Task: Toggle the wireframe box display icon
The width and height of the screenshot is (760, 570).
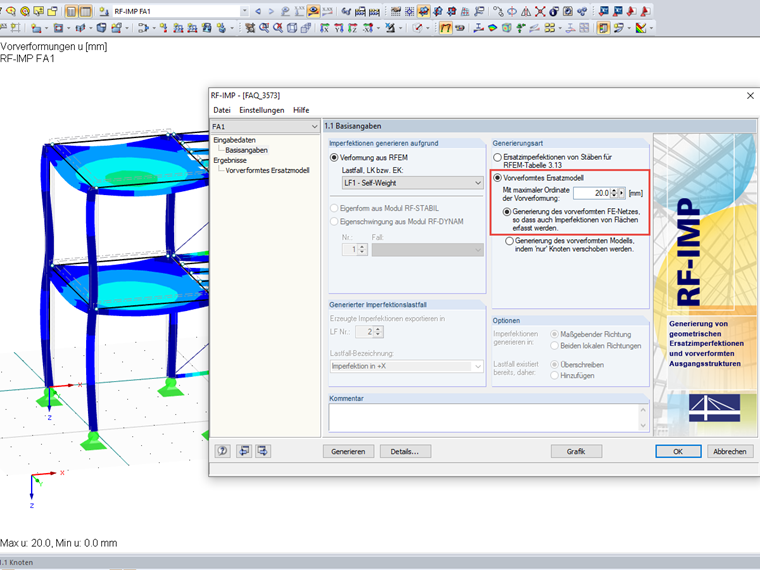Action: (292, 28)
